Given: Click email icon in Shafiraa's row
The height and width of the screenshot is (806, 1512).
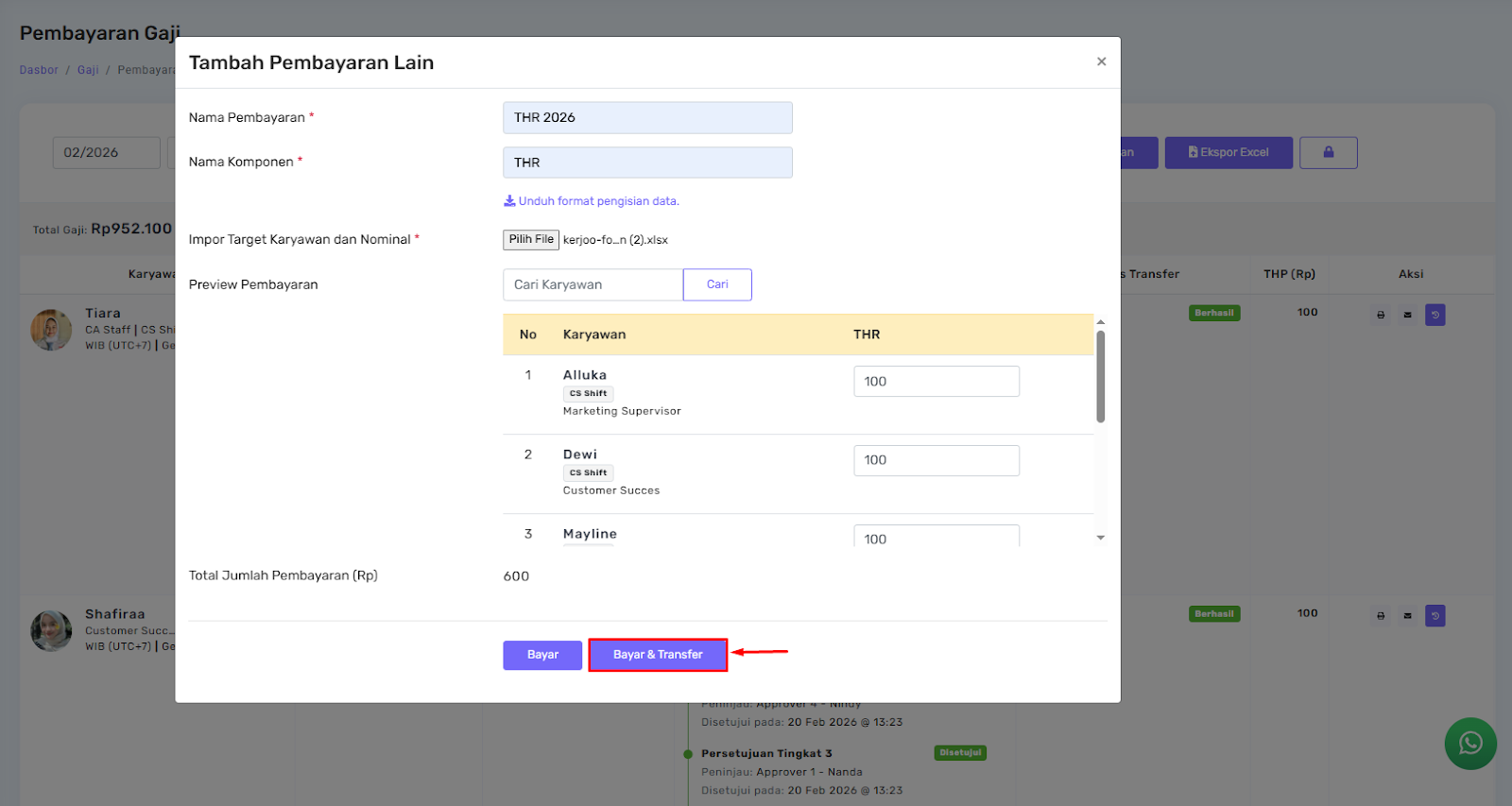Looking at the screenshot, I should [x=1407, y=616].
